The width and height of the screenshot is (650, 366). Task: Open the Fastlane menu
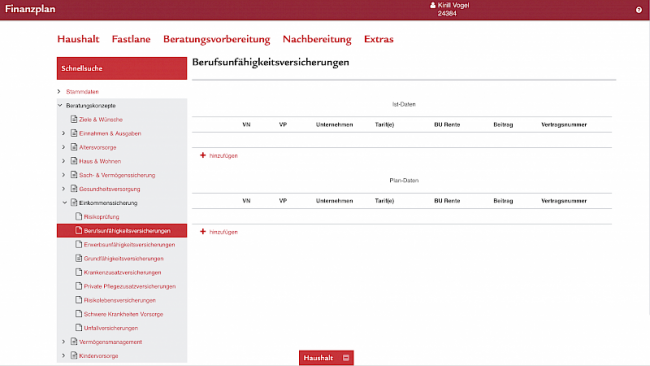pyautogui.click(x=131, y=39)
